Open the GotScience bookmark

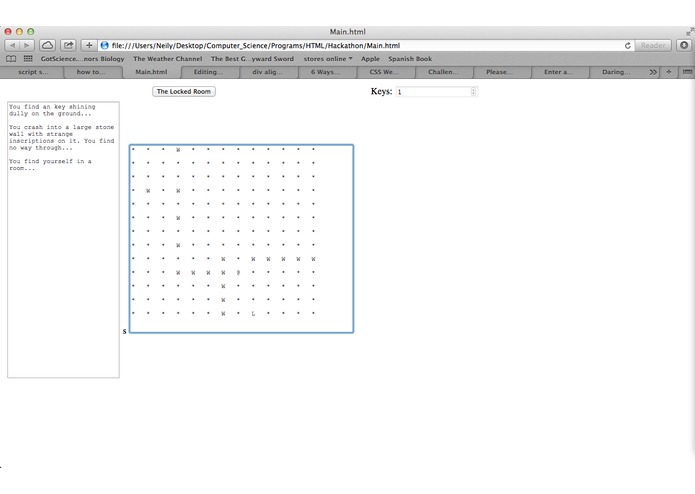(x=82, y=58)
